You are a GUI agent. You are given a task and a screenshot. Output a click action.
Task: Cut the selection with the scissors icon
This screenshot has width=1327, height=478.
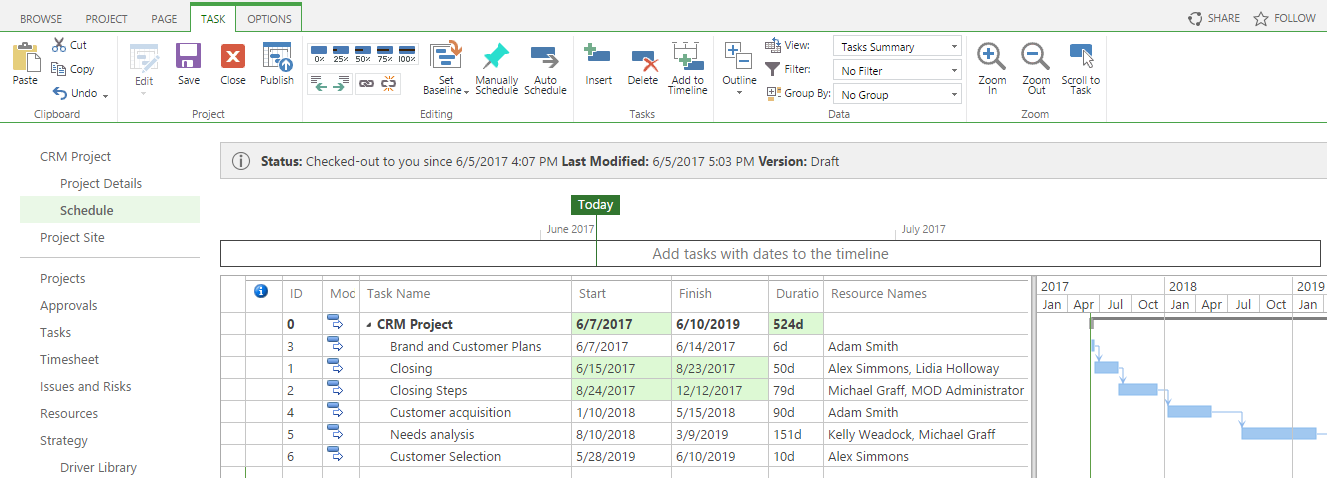click(60, 45)
